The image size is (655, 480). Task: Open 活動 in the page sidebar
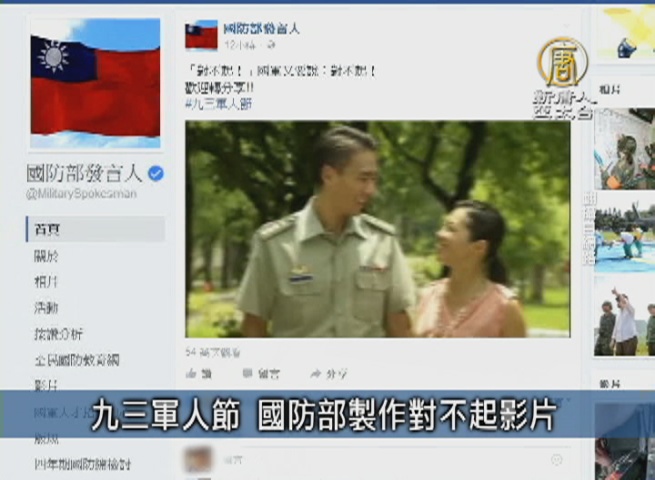pyautogui.click(x=46, y=308)
